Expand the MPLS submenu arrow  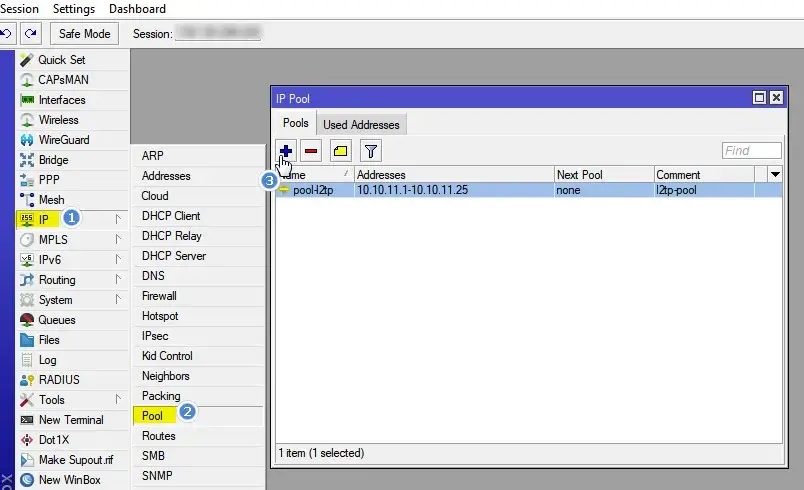[118, 239]
